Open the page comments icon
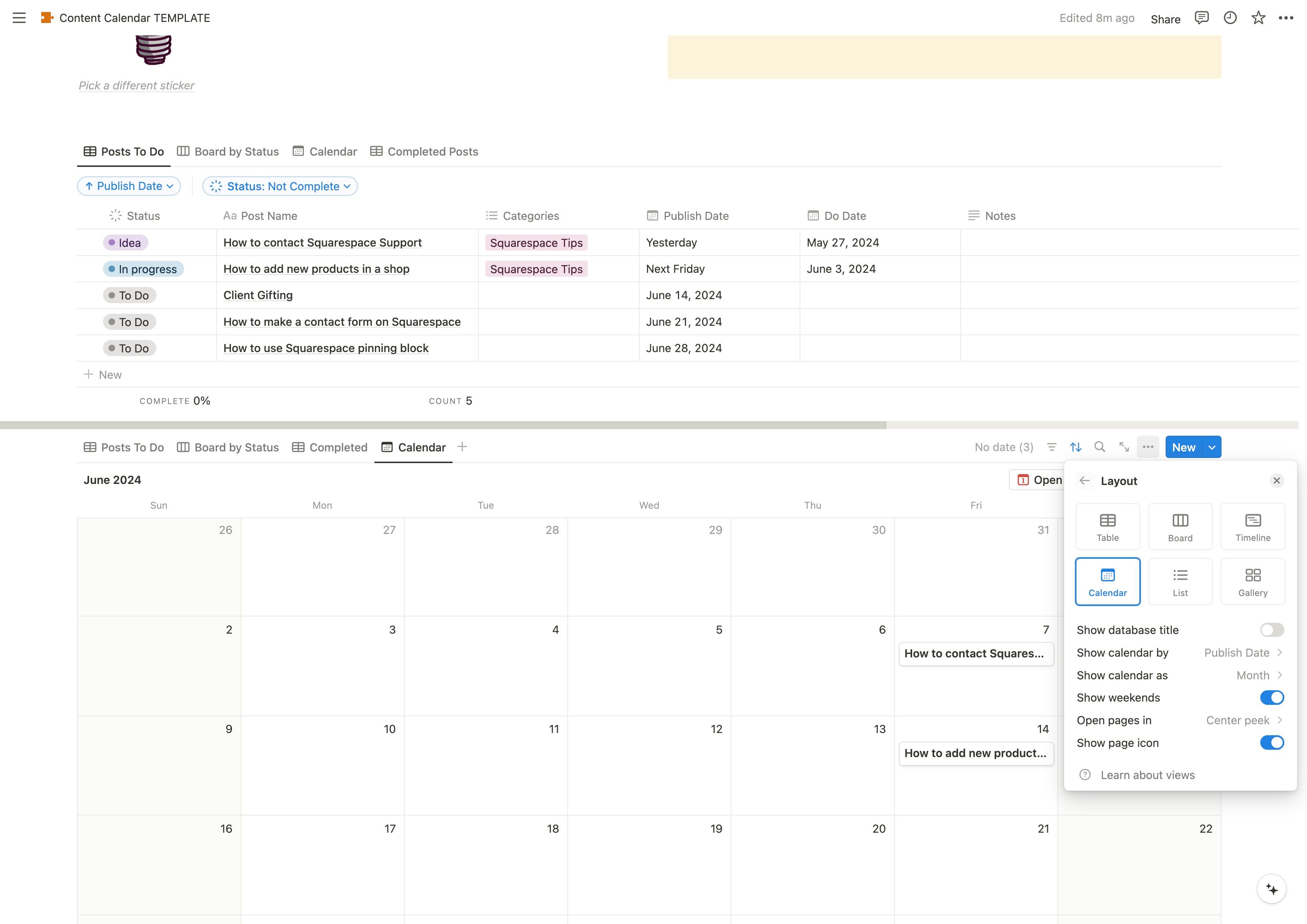 1201,18
